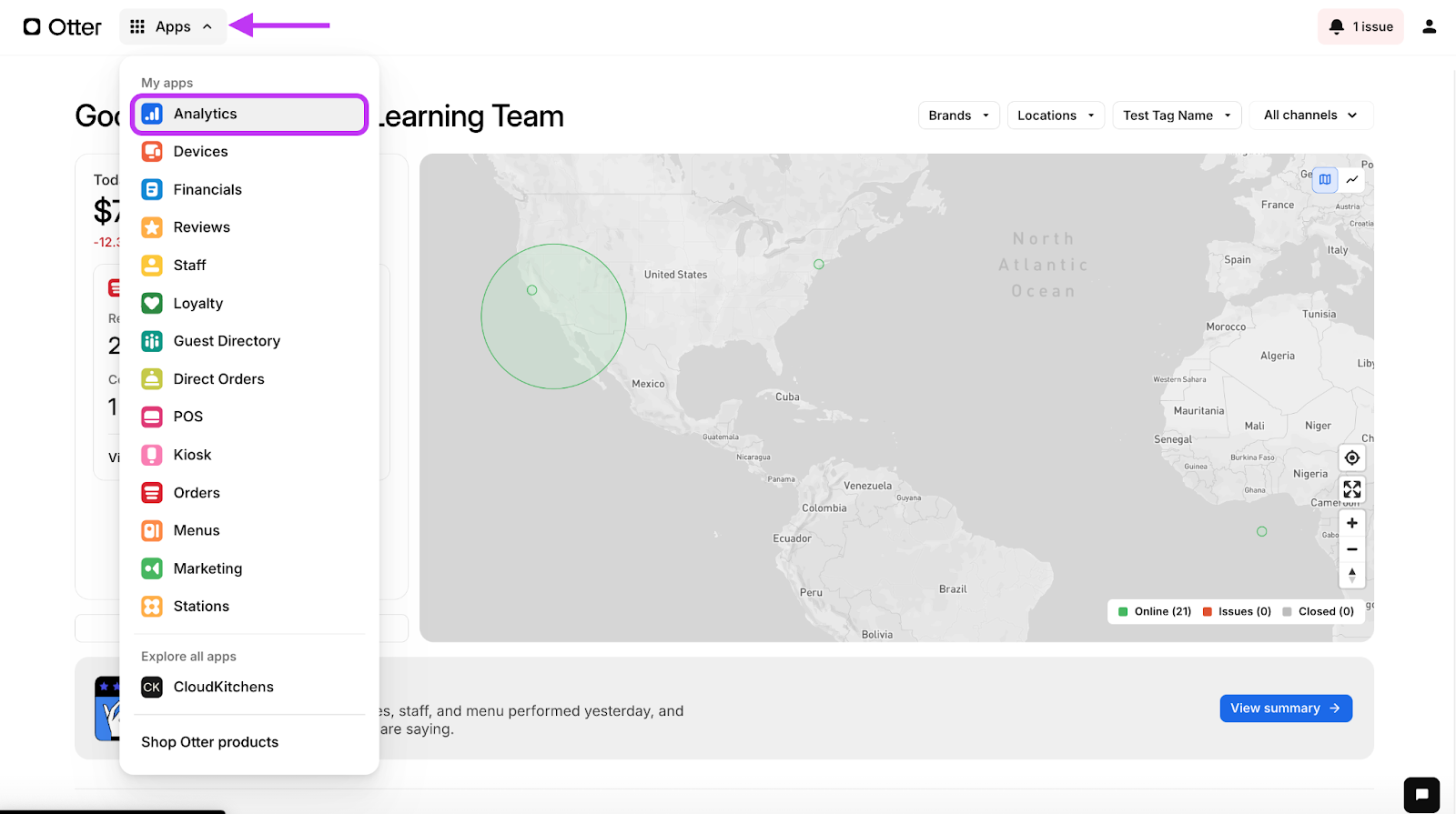Open the All channels dropdown

click(1310, 116)
